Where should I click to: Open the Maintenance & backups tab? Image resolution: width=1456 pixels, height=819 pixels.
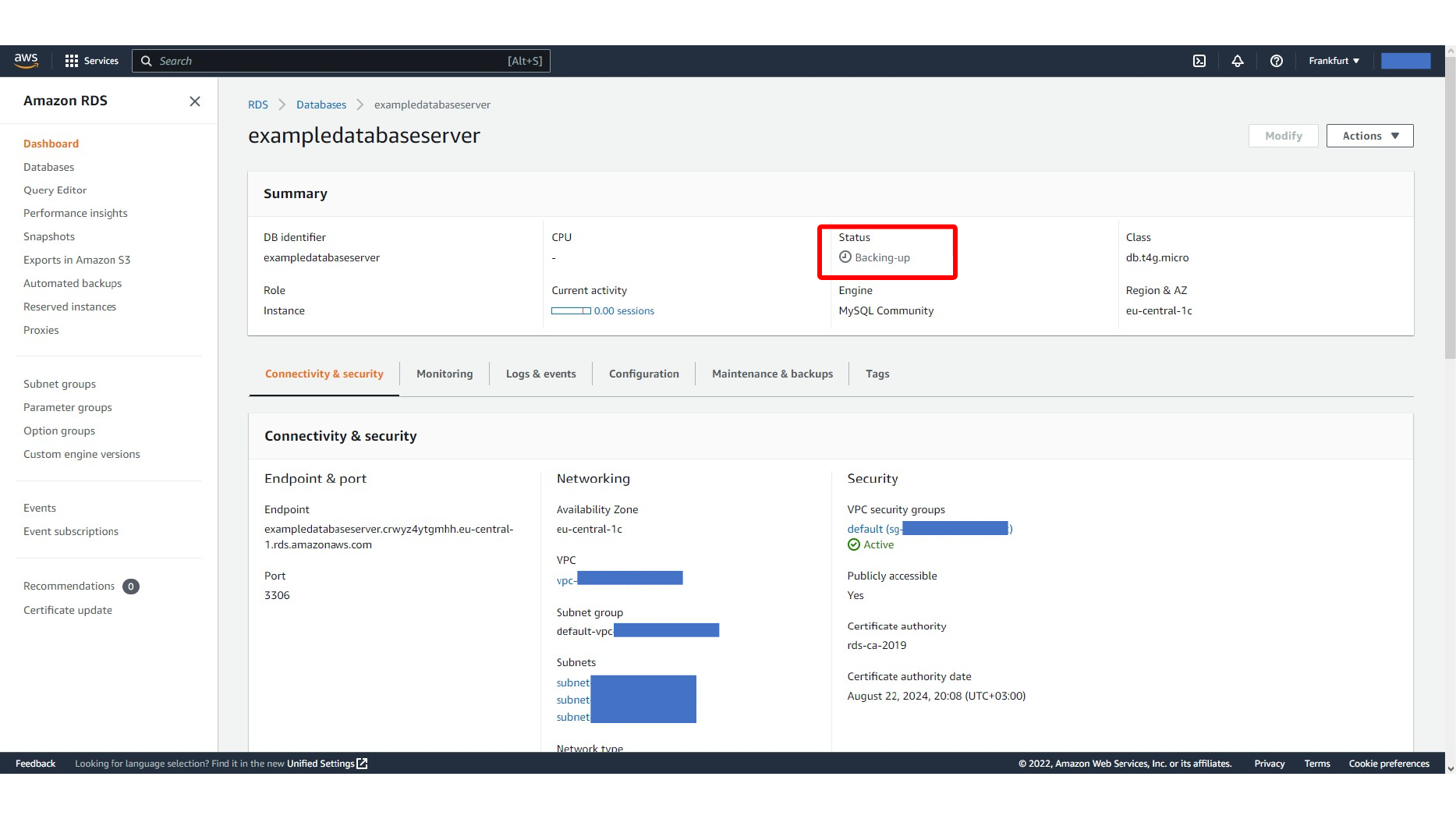point(773,374)
